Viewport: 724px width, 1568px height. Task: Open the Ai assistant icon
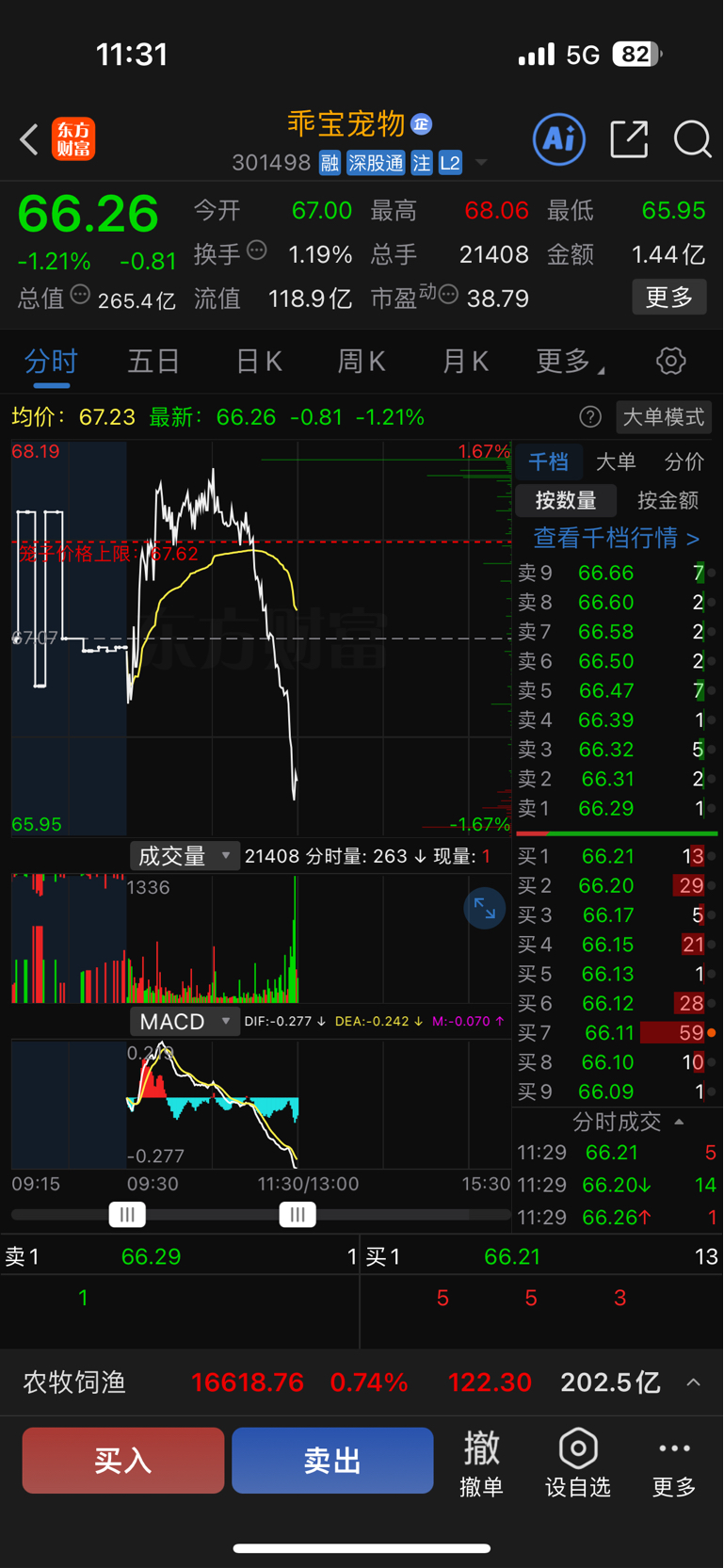point(559,139)
